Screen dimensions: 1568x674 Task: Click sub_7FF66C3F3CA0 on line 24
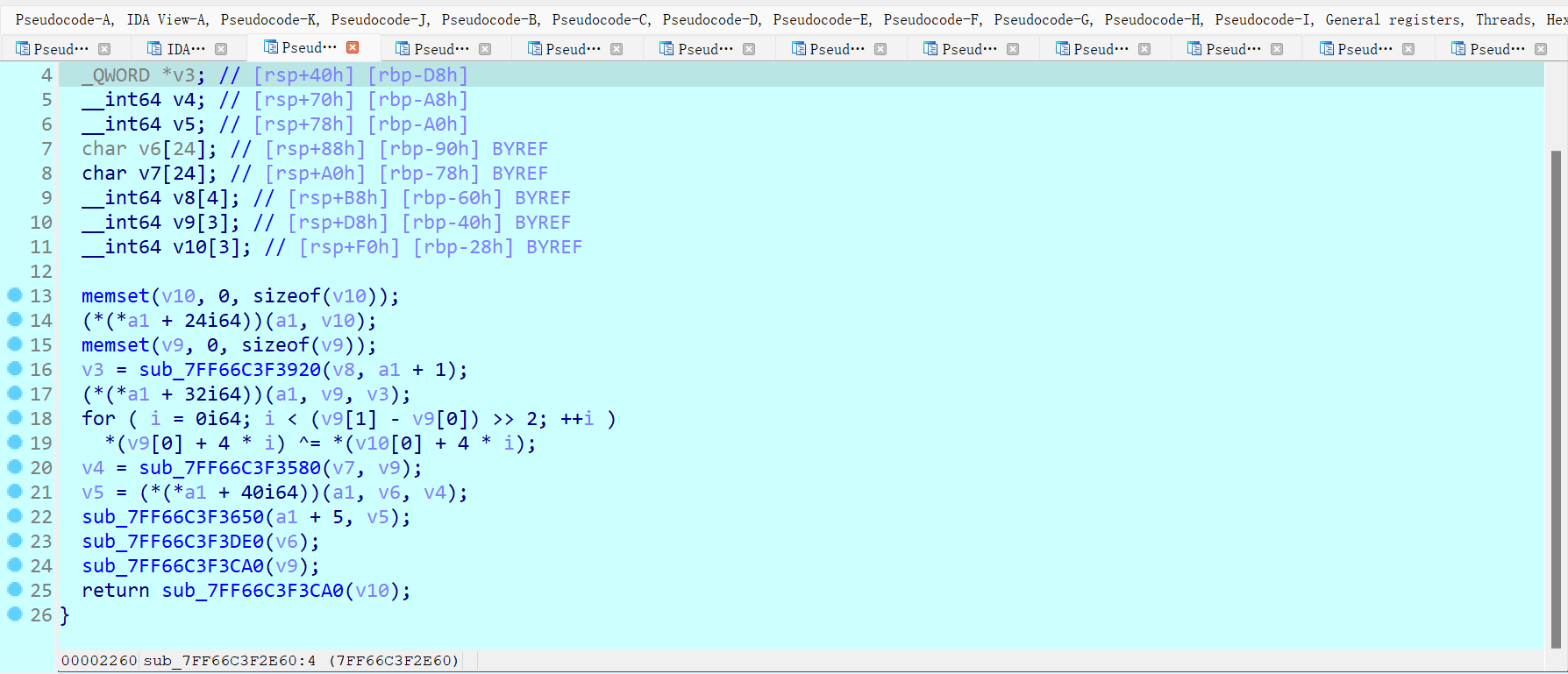coord(173,566)
